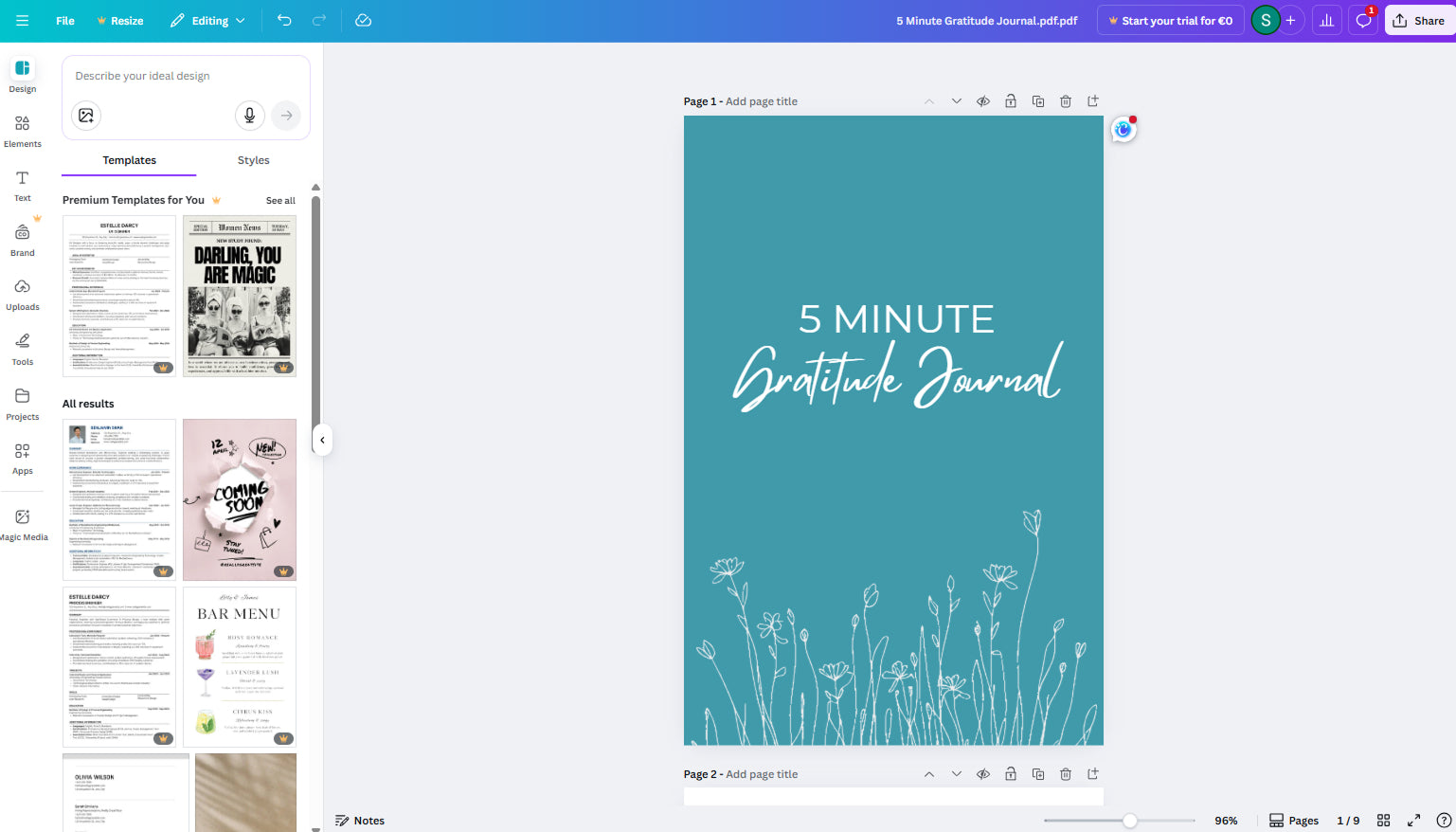Open the Editing mode dropdown
This screenshot has width=1456, height=832.
click(x=208, y=21)
